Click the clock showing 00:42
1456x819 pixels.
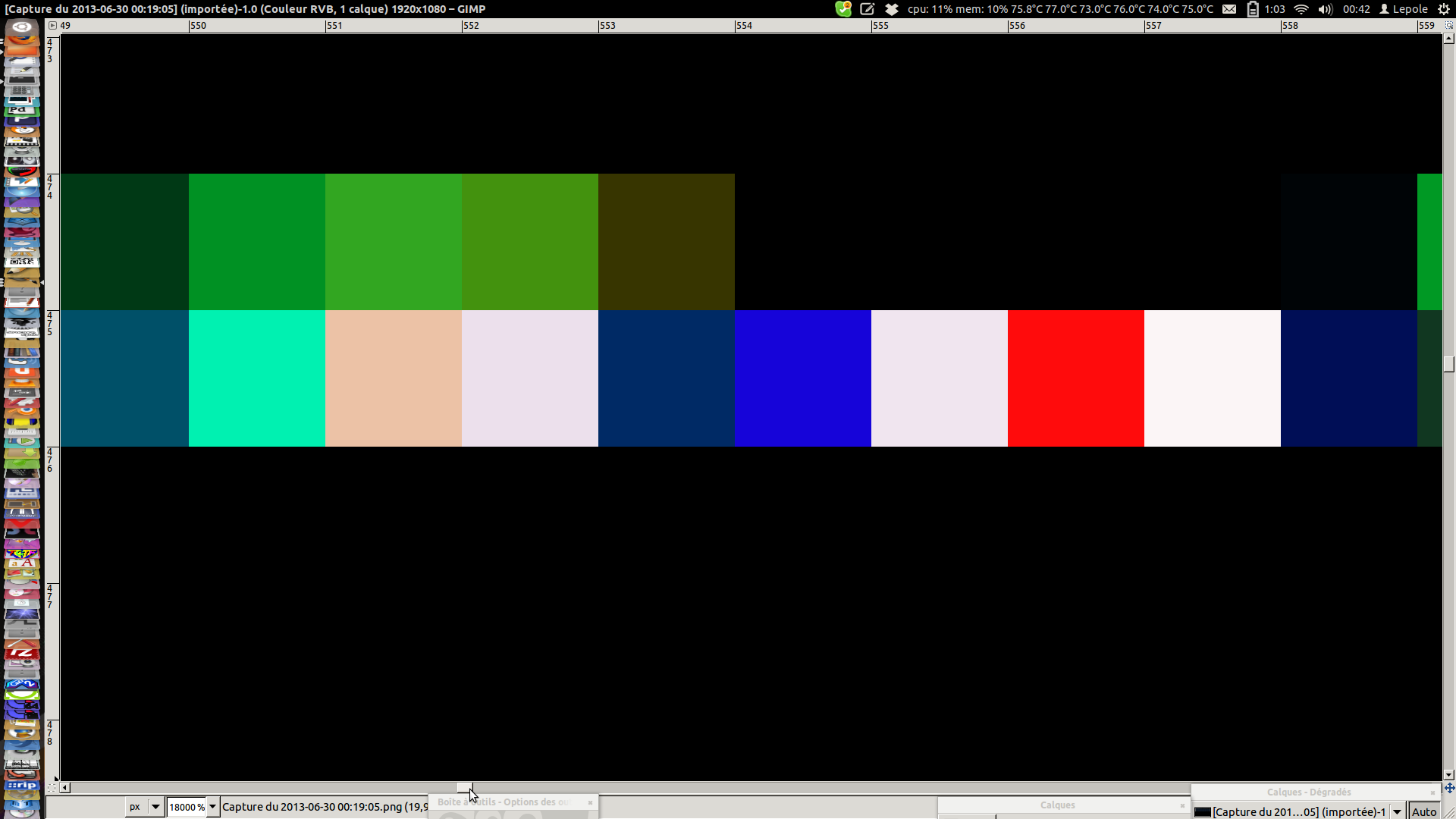1356,9
